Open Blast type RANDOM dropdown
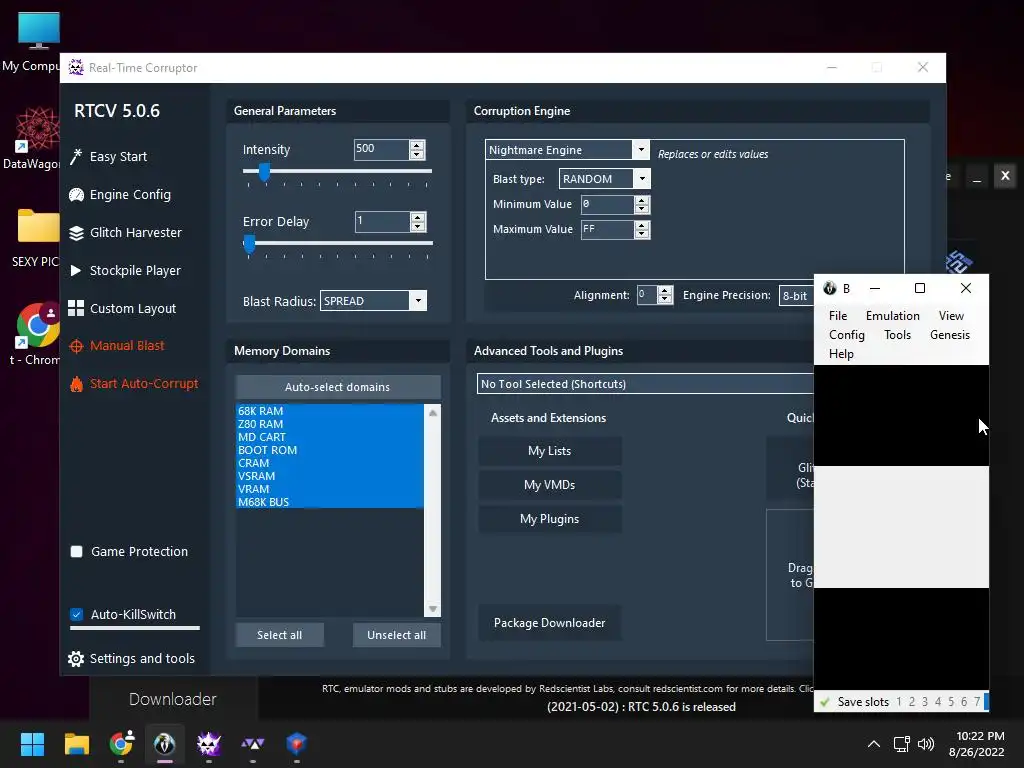The height and width of the screenshot is (768, 1024). (642, 178)
